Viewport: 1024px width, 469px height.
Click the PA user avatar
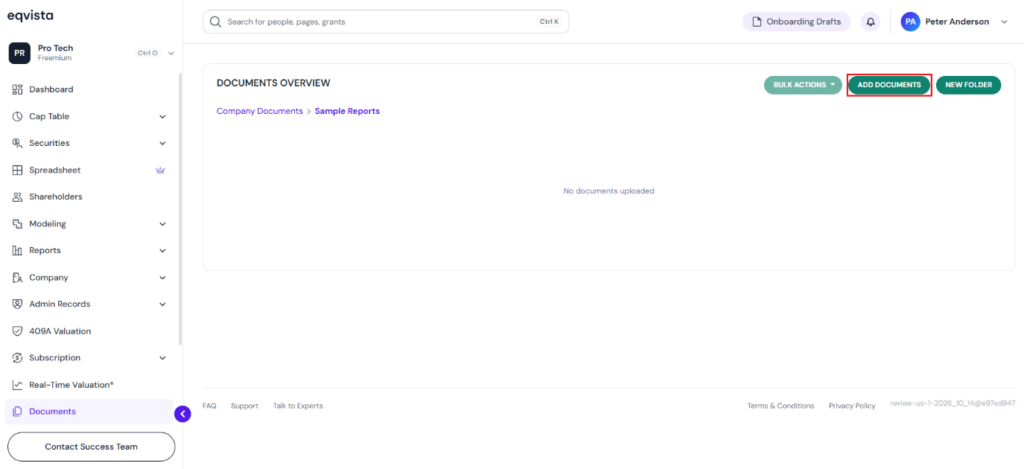(910, 22)
